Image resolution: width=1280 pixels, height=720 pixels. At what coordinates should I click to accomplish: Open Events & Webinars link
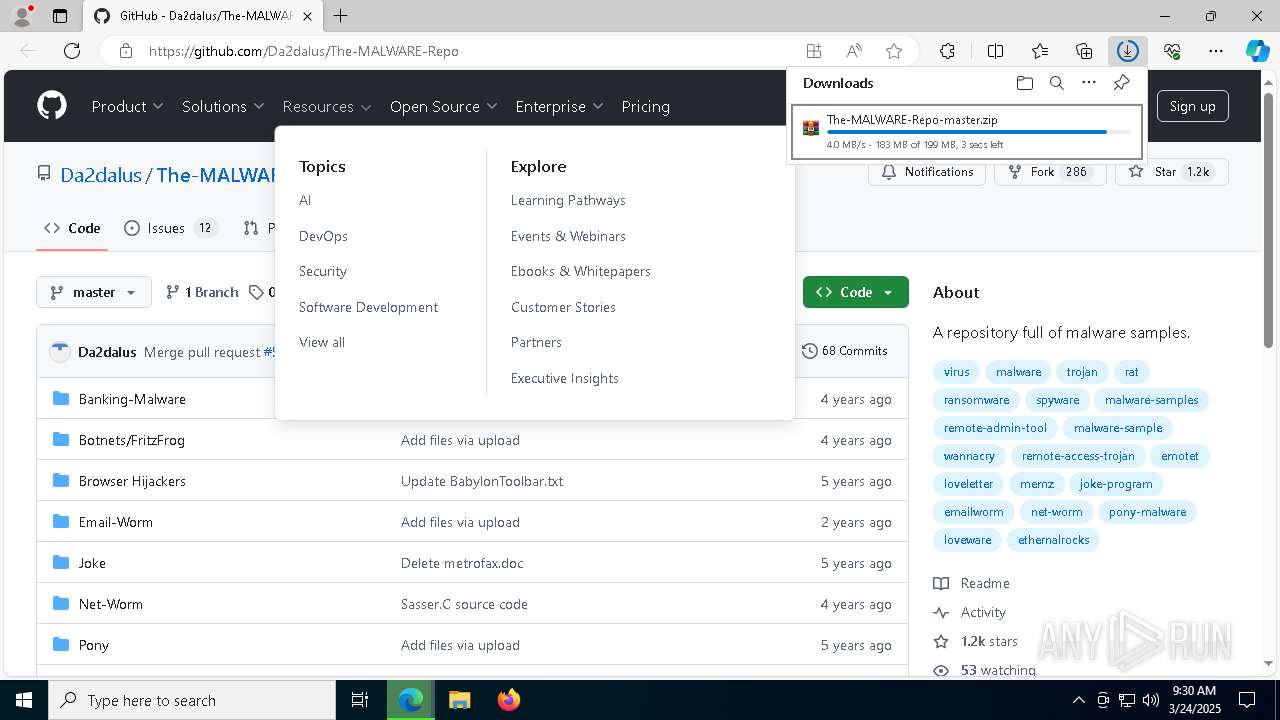pos(568,236)
